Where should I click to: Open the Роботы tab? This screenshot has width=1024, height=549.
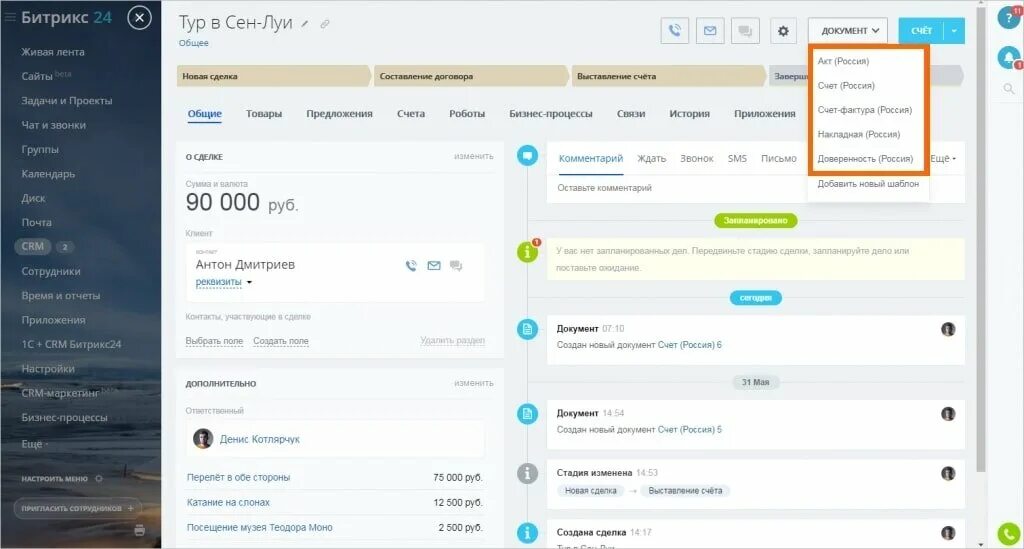coord(467,114)
